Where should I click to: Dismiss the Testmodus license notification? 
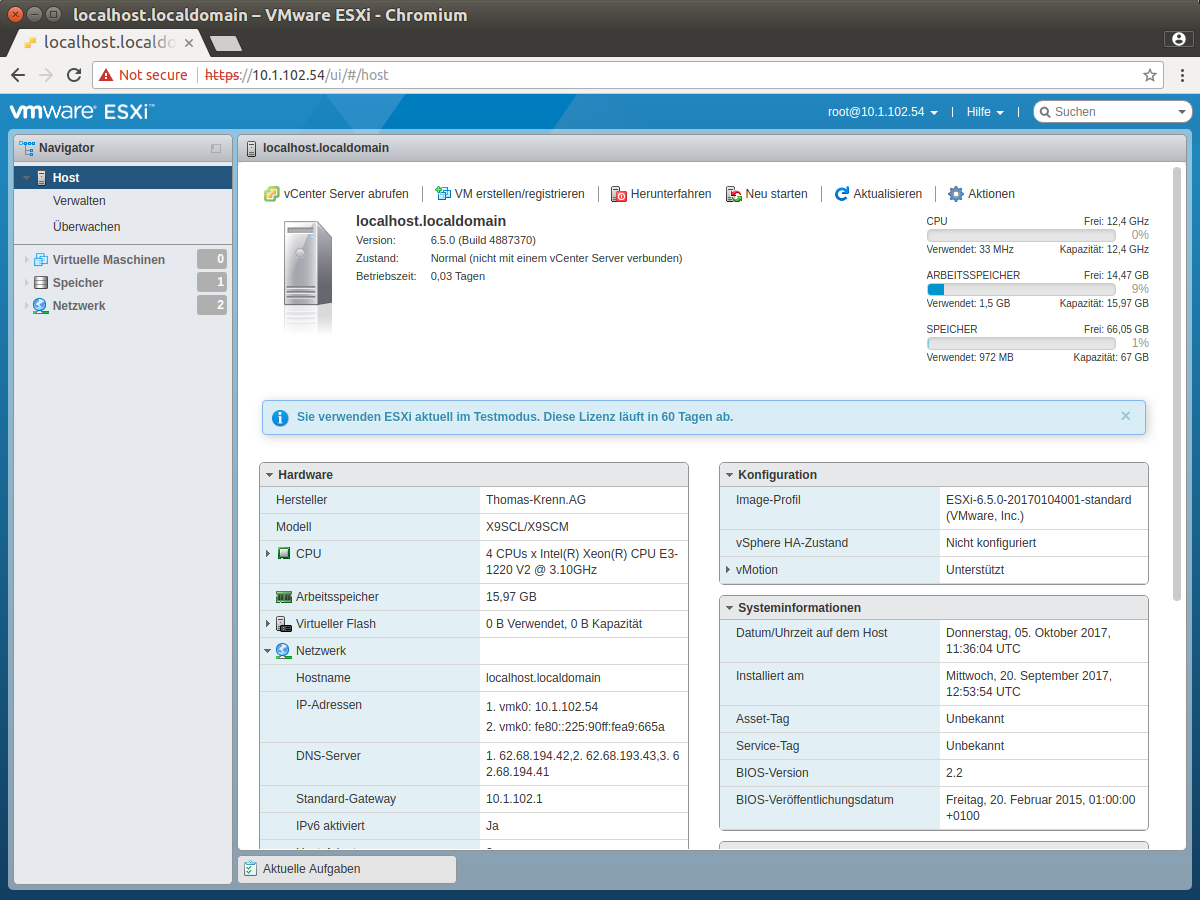(1125, 416)
